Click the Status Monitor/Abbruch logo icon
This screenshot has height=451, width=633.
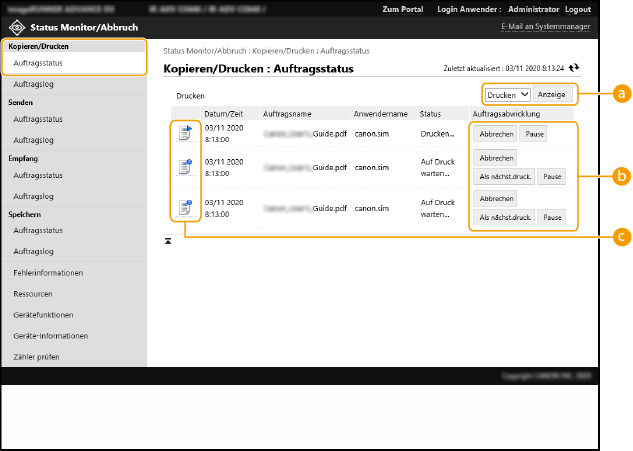[x=15, y=25]
